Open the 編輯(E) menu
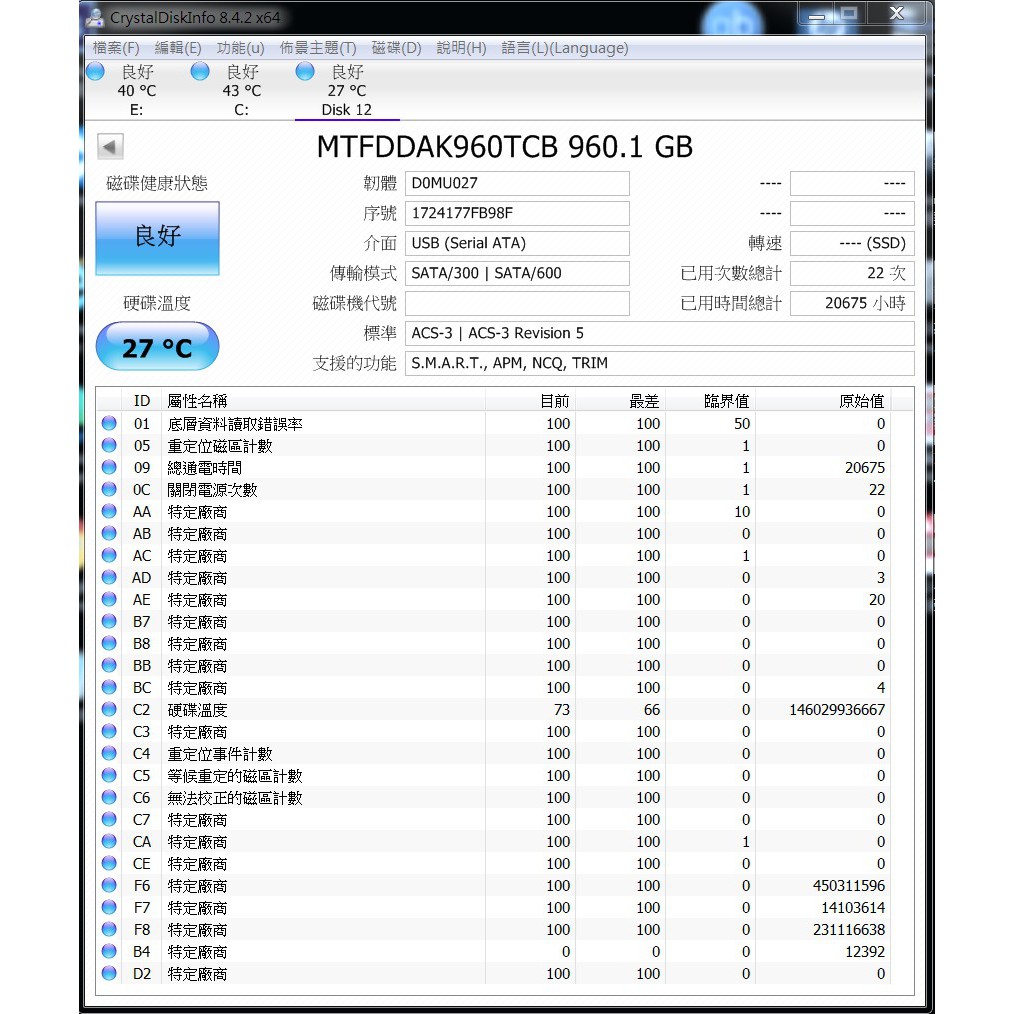The width and height of the screenshot is (1014, 1014). (x=178, y=48)
